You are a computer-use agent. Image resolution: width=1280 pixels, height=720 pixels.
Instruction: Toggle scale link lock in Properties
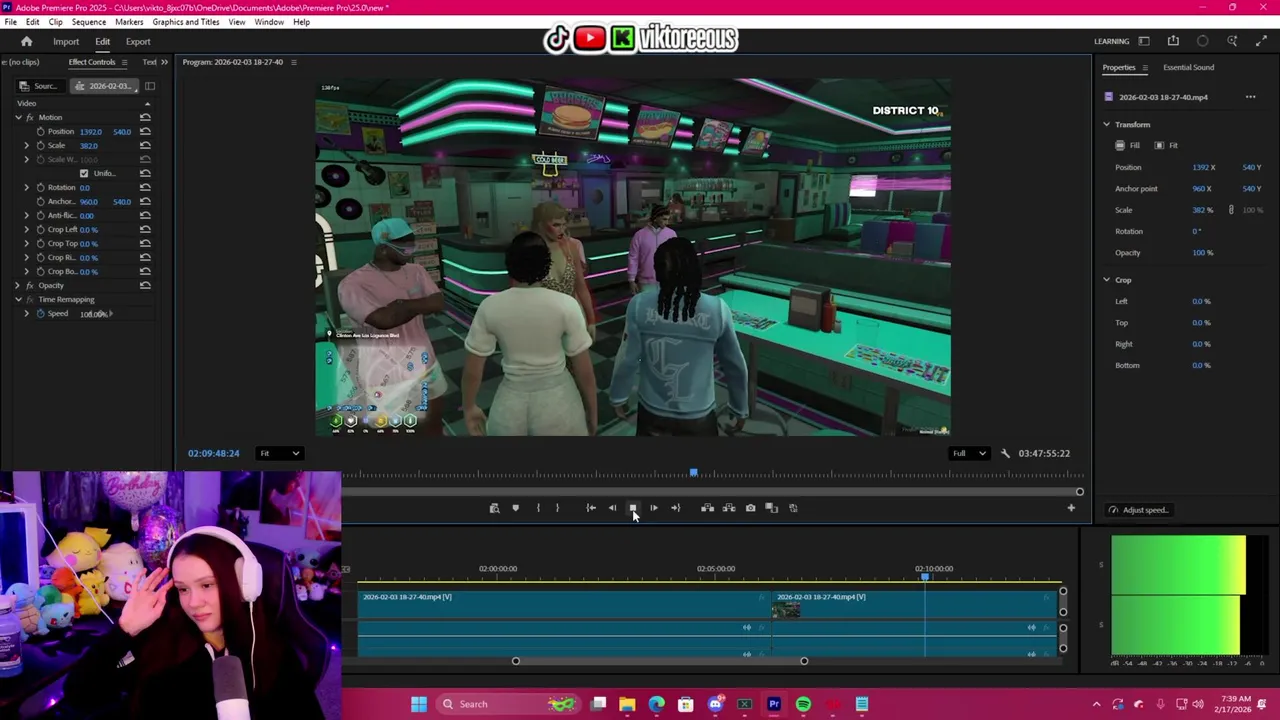click(1231, 210)
